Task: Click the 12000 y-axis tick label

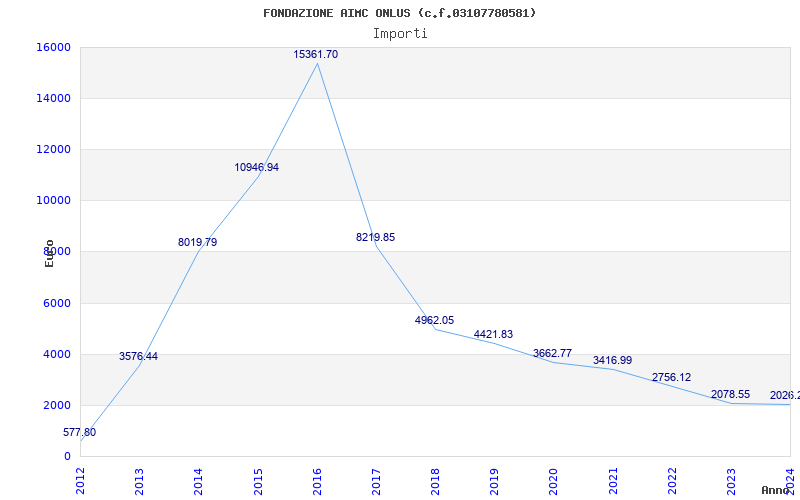Action: pos(53,149)
